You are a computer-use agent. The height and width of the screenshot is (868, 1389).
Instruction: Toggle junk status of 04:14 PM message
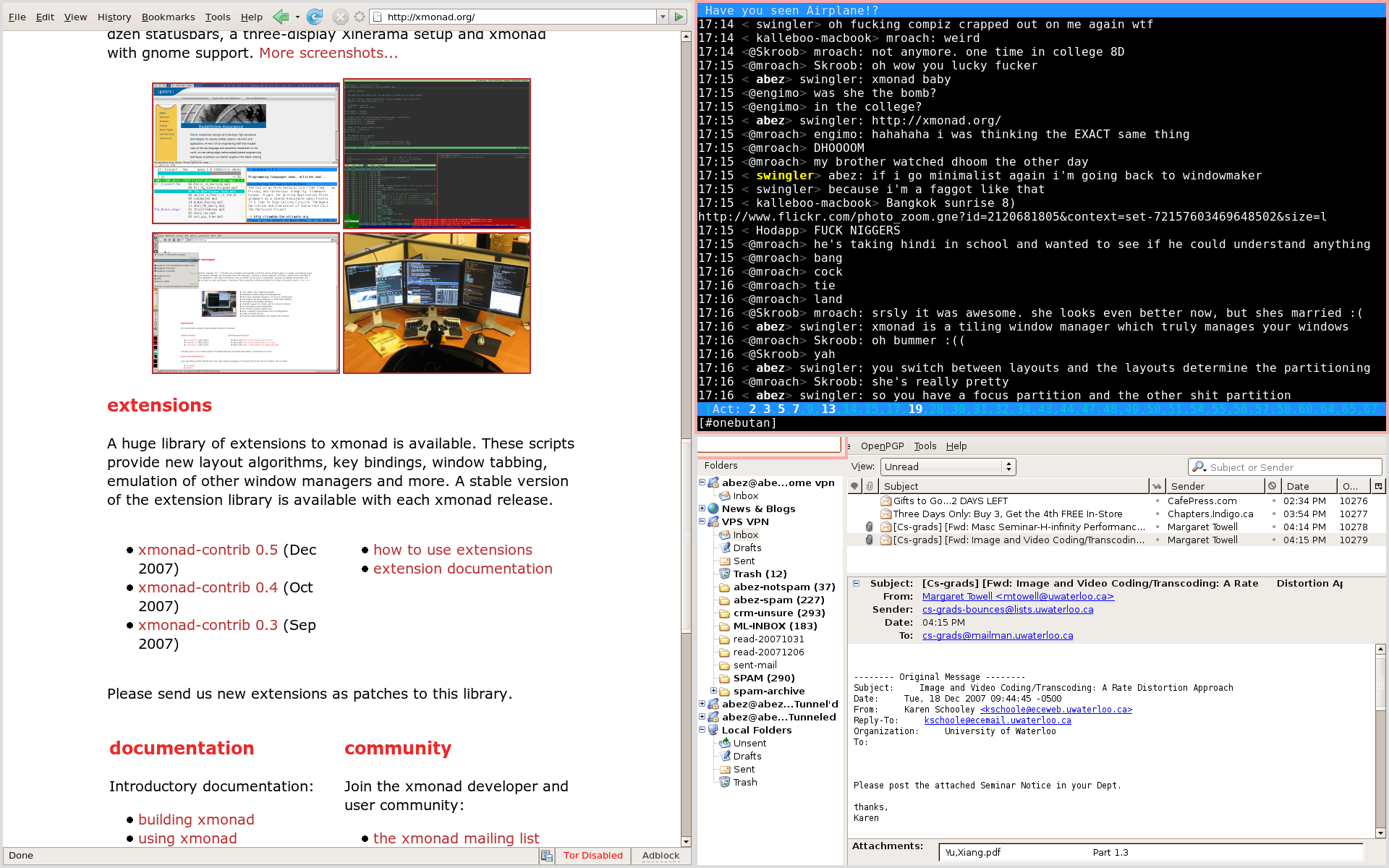1273,527
